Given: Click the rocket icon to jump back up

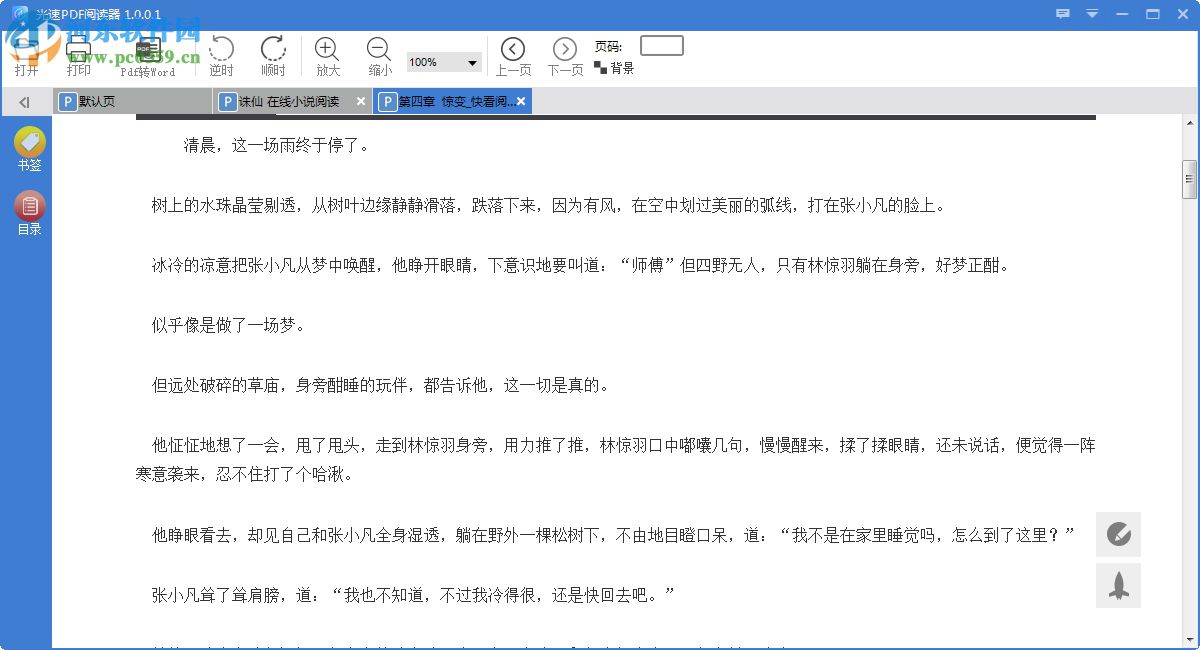Looking at the screenshot, I should coord(1118,585).
